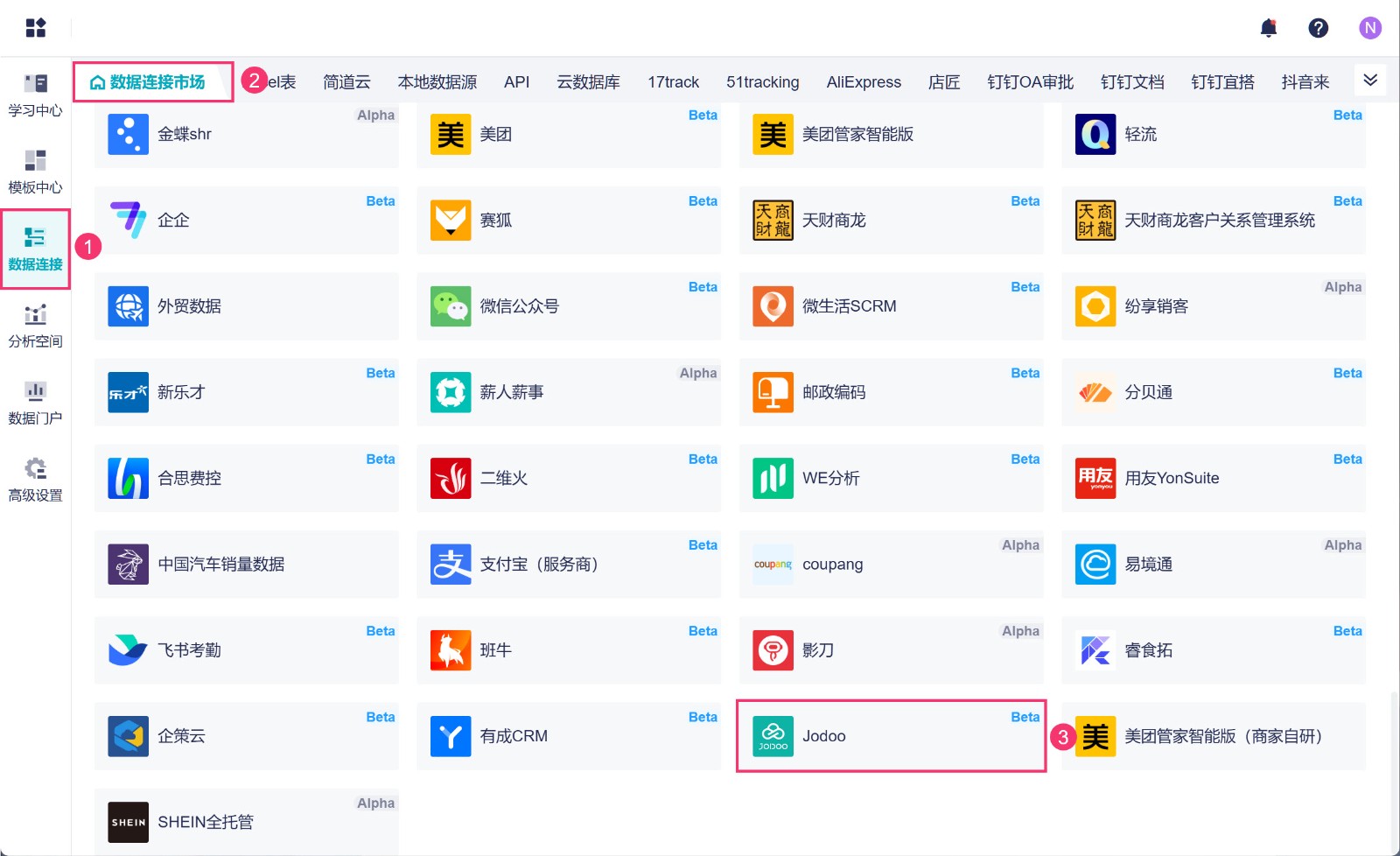Switch to the 钉钉文档 tab
The image size is (1400, 856).
tap(1132, 81)
